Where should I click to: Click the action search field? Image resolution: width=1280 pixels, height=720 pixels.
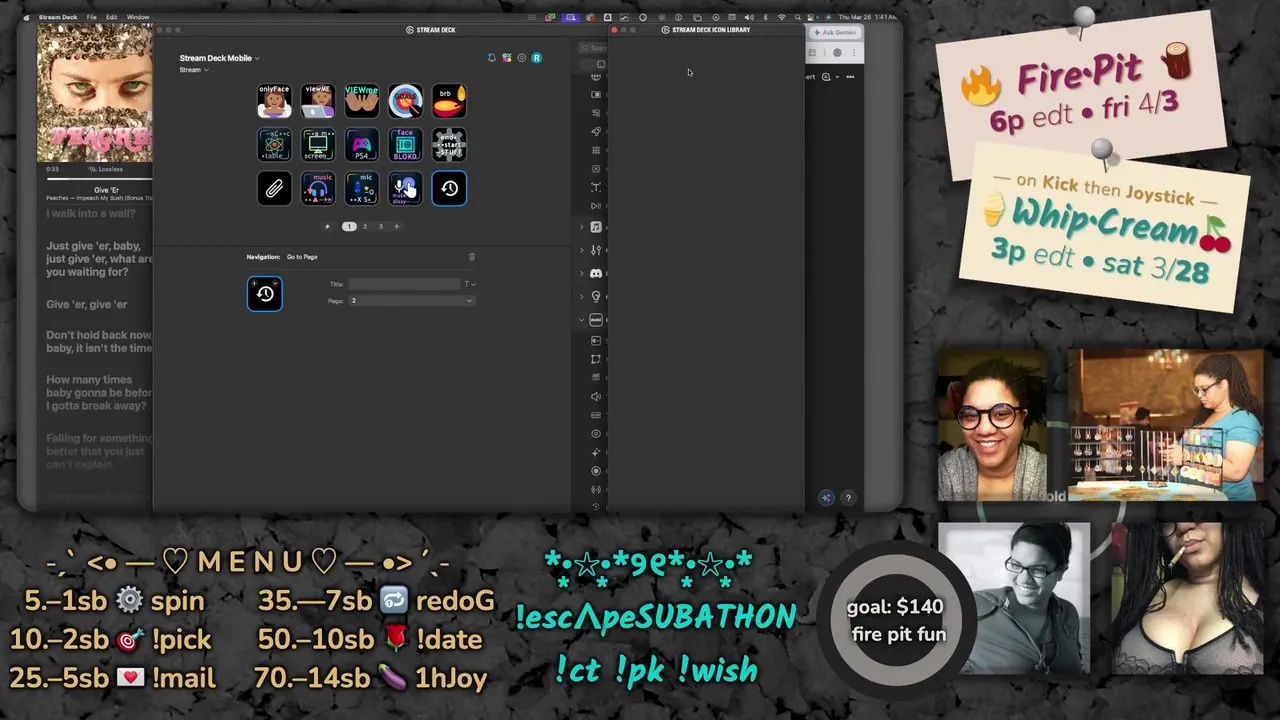point(592,47)
